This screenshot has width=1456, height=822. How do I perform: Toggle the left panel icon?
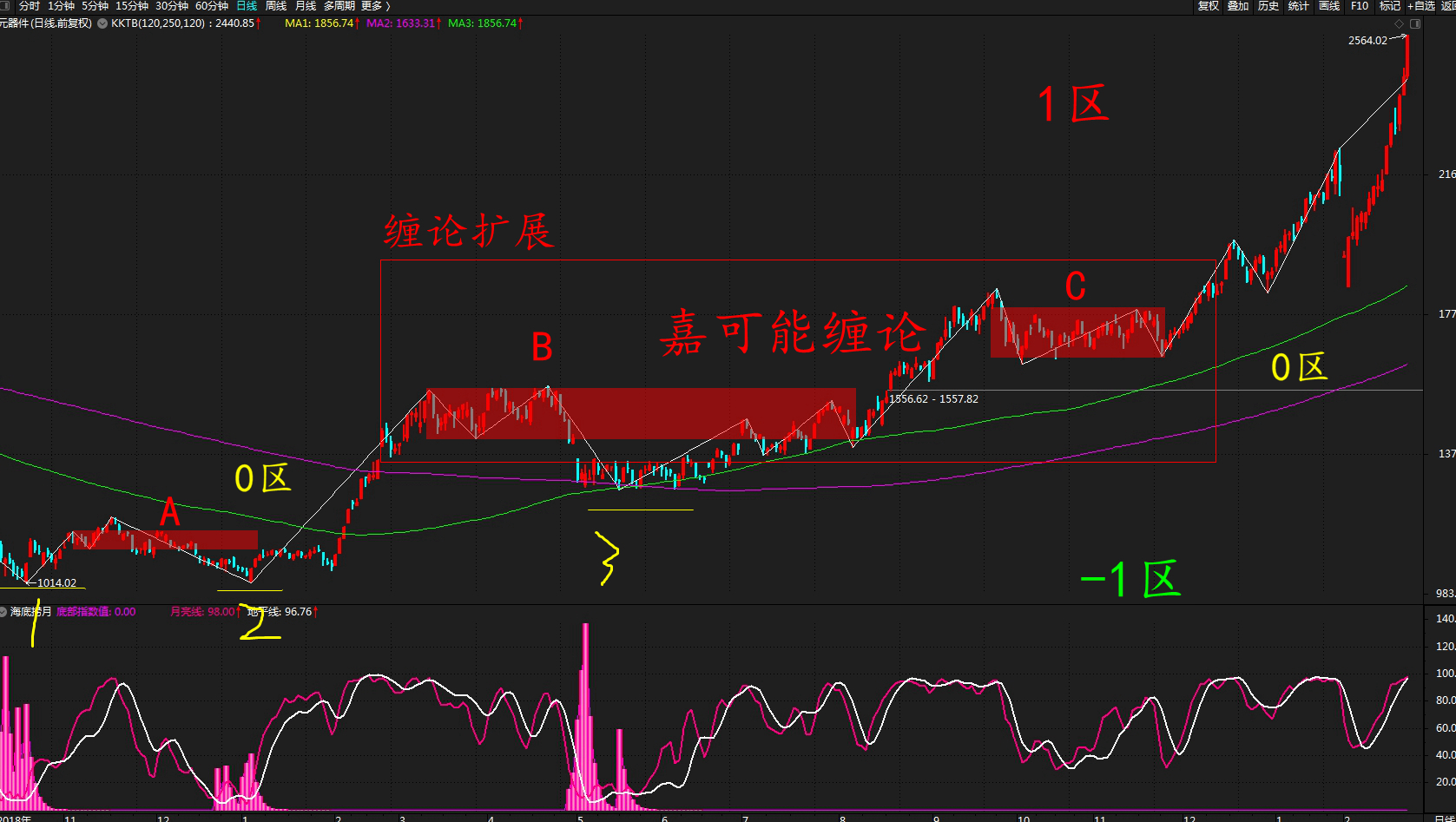click(4, 6)
